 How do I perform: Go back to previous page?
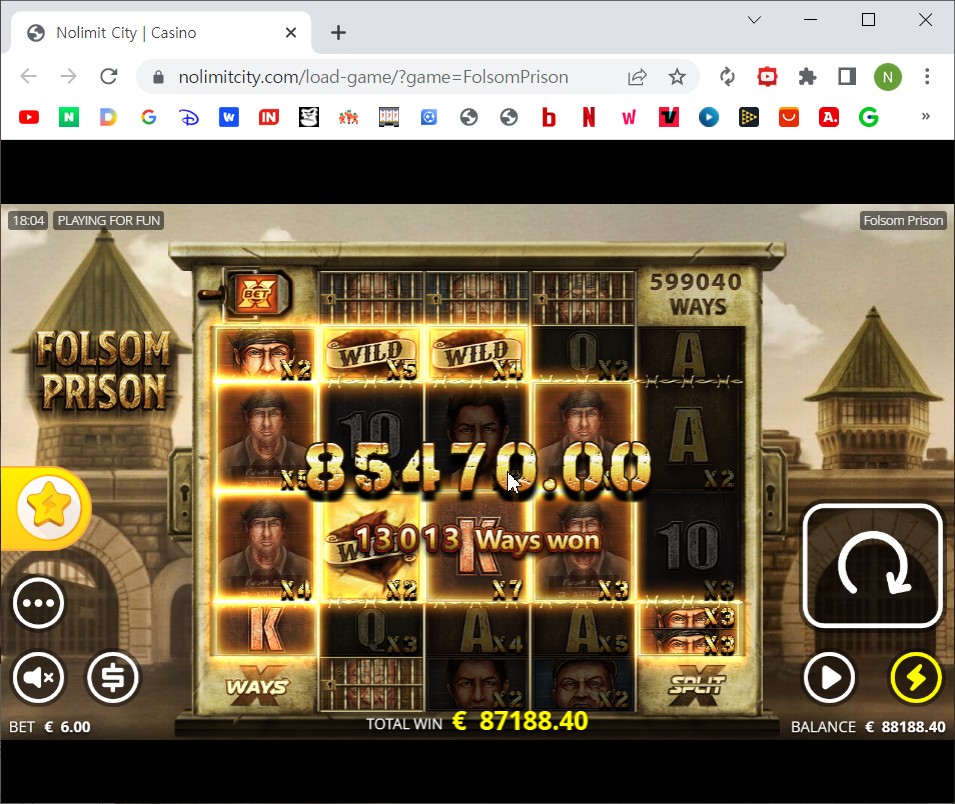(x=29, y=76)
